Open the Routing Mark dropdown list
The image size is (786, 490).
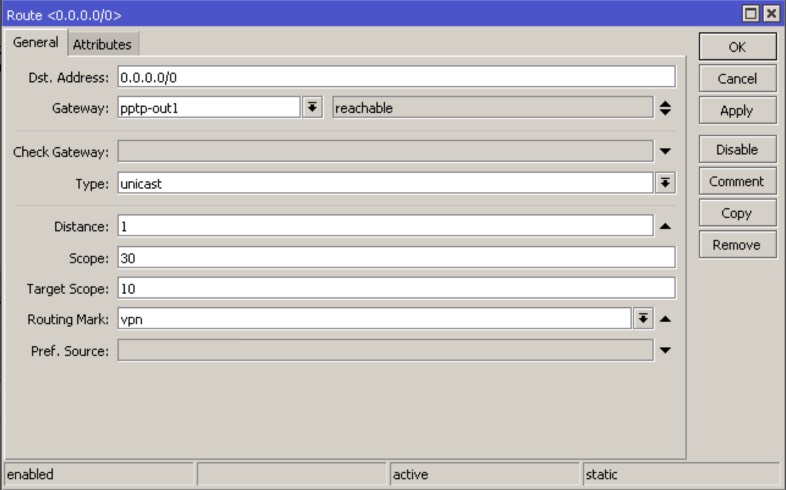point(643,319)
